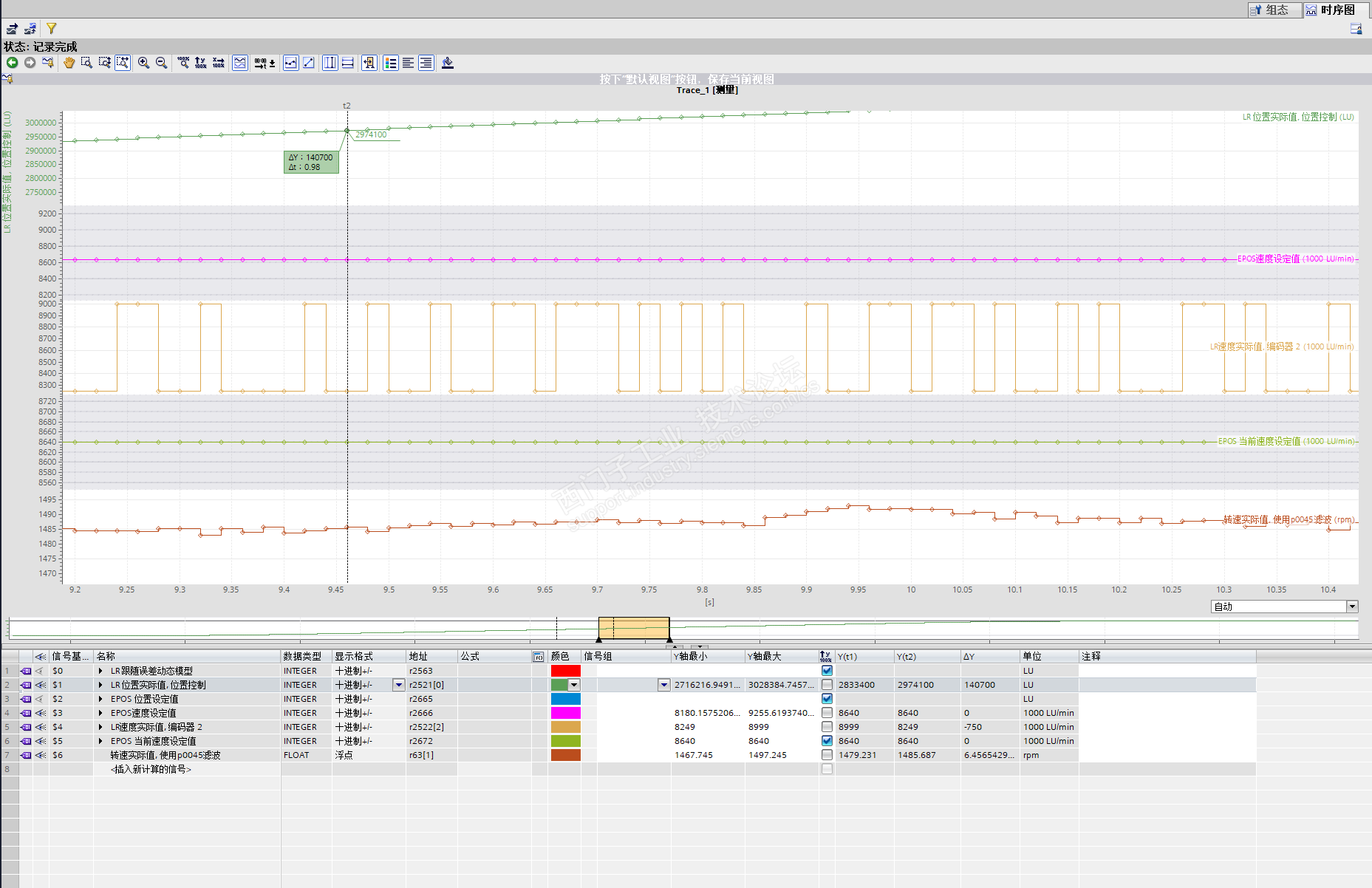Image resolution: width=1372 pixels, height=888 pixels.
Task: Uncheck Y-scaling checkbox for LR跟随误差动态模型 row
Action: [x=827, y=671]
